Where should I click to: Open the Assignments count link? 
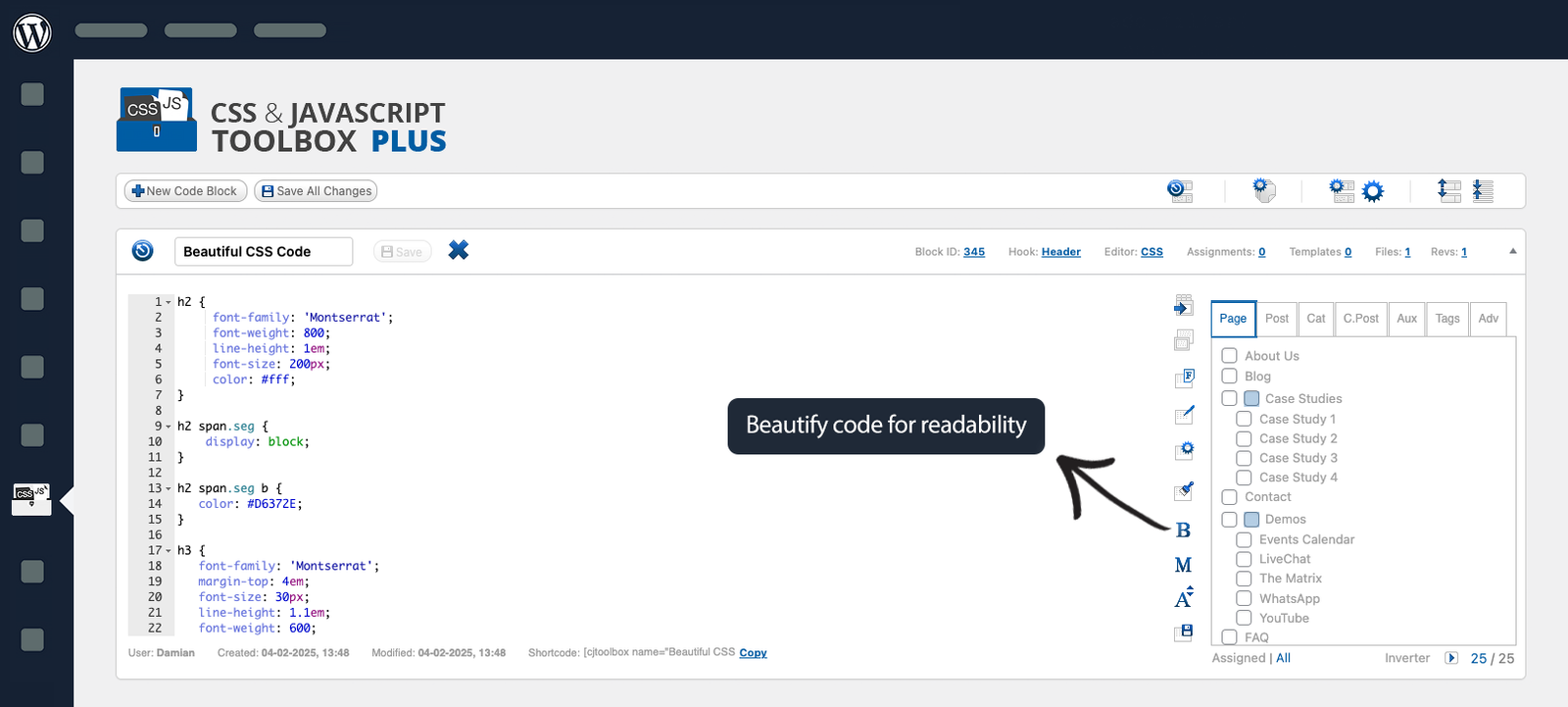[x=1262, y=252]
